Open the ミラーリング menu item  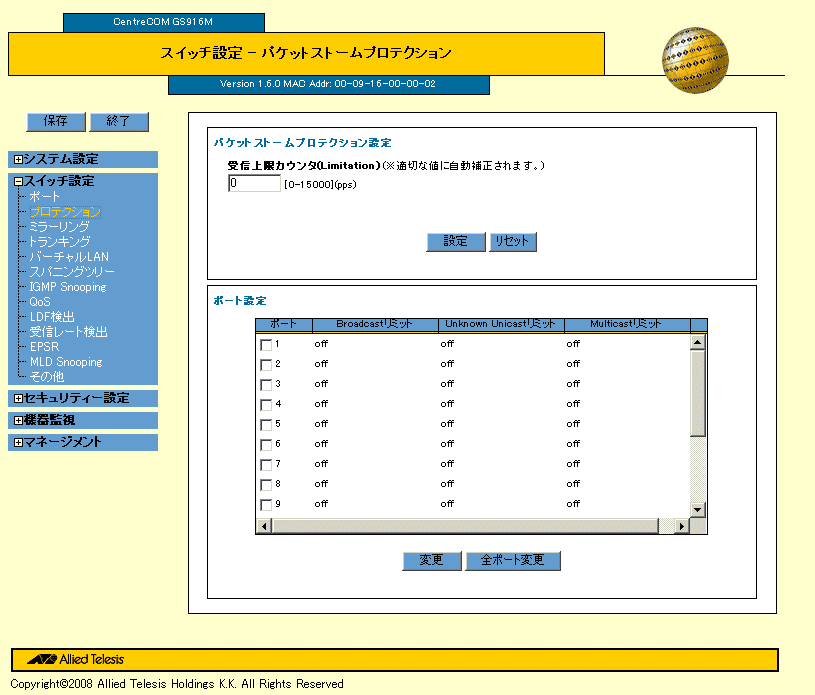click(x=59, y=227)
